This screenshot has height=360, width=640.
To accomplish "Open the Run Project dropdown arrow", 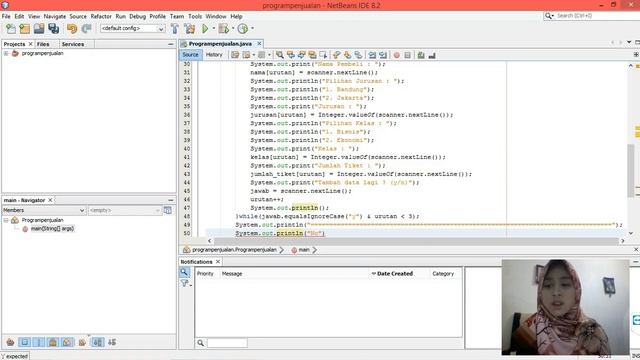I will (x=213, y=28).
